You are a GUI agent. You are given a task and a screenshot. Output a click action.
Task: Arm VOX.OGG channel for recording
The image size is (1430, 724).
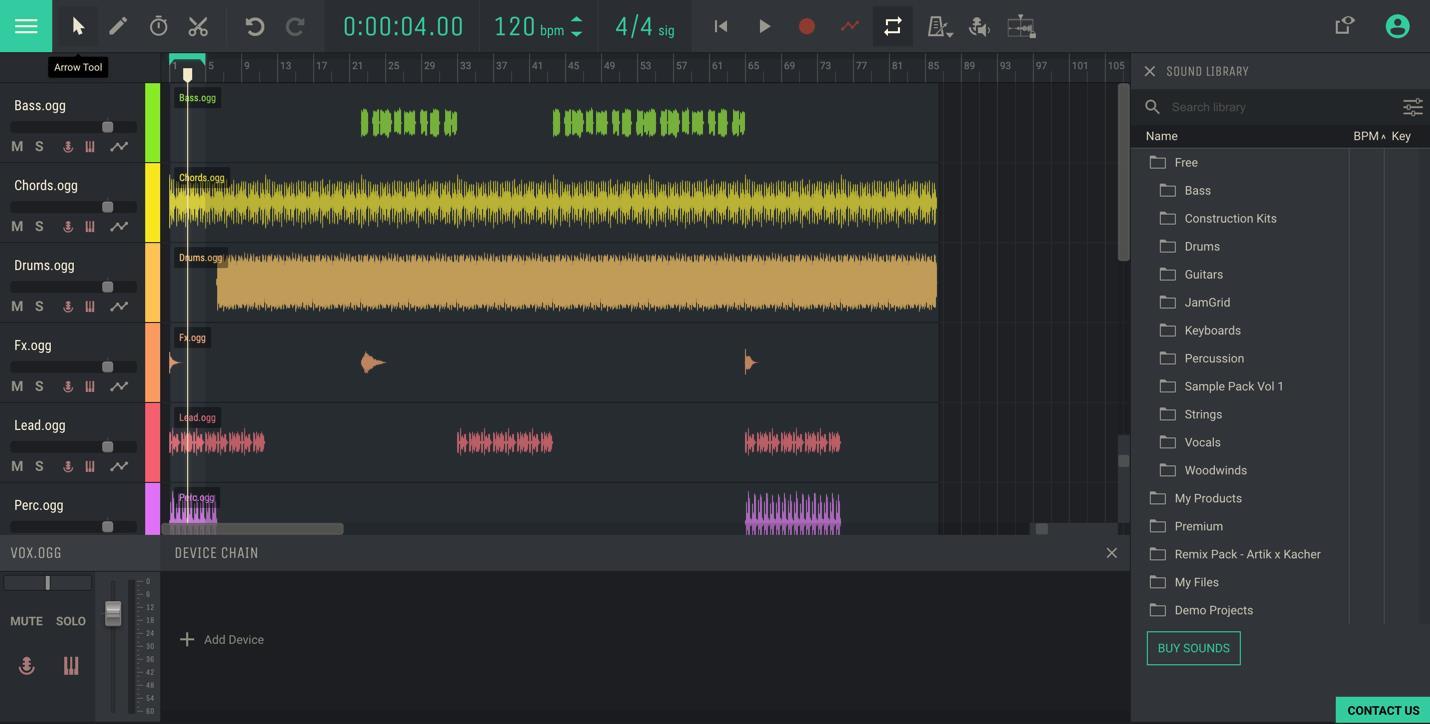(27, 666)
